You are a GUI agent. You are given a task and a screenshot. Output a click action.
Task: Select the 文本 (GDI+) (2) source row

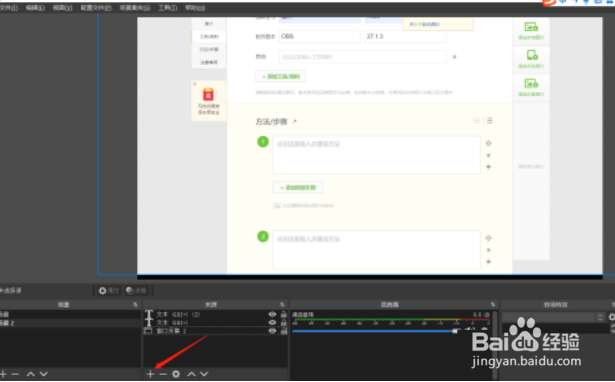[x=215, y=315]
